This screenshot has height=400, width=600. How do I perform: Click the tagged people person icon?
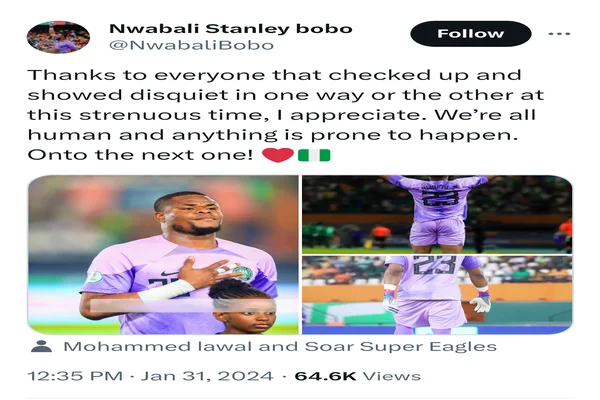(x=41, y=346)
